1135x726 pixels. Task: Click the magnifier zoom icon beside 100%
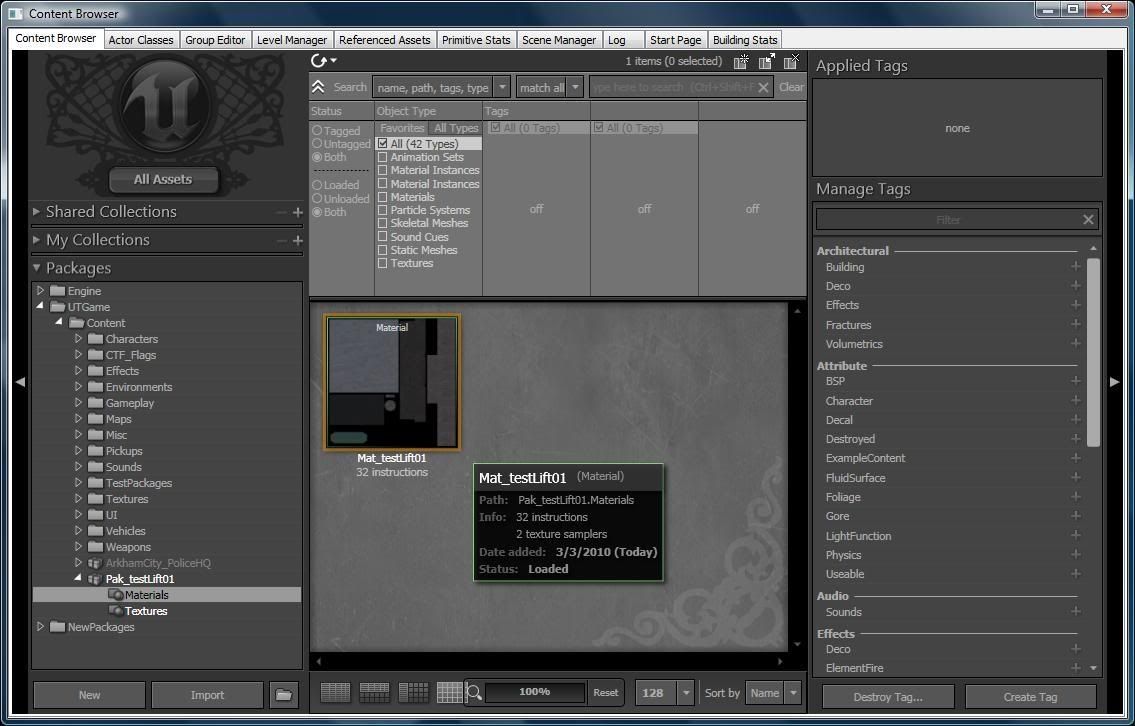[x=474, y=693]
